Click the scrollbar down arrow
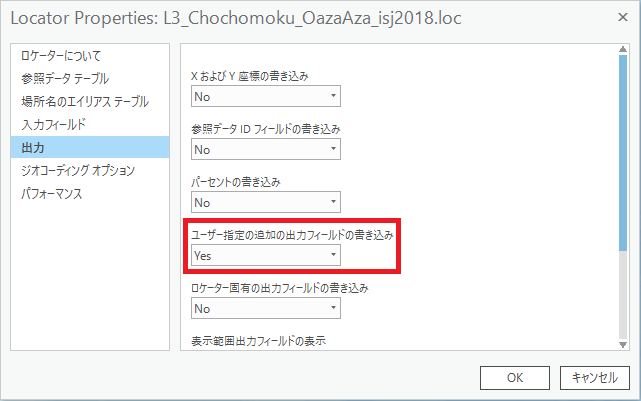Screen dimensions: 641x401 coord(623,345)
